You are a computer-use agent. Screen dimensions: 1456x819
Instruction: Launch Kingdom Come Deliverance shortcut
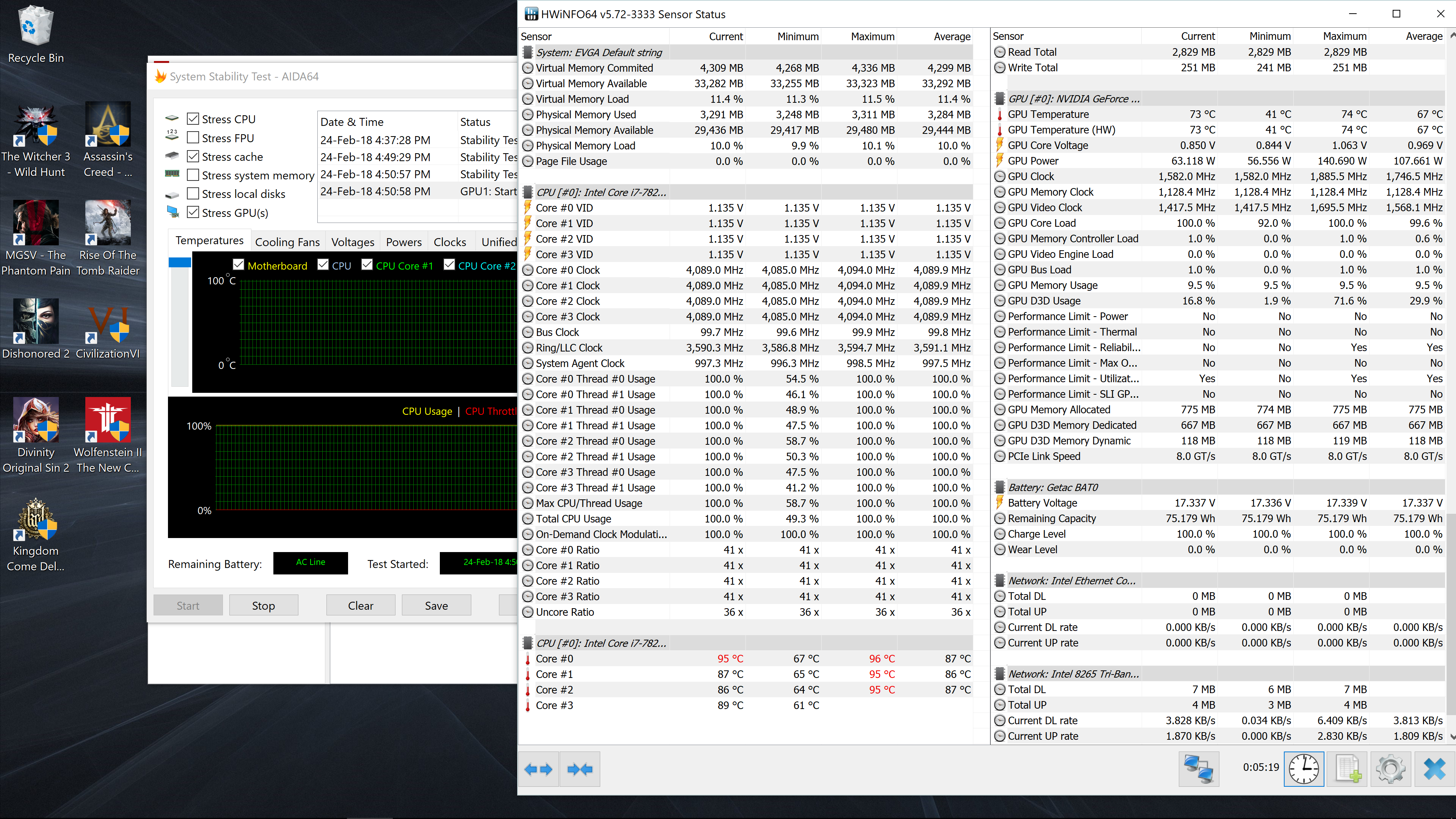36,534
